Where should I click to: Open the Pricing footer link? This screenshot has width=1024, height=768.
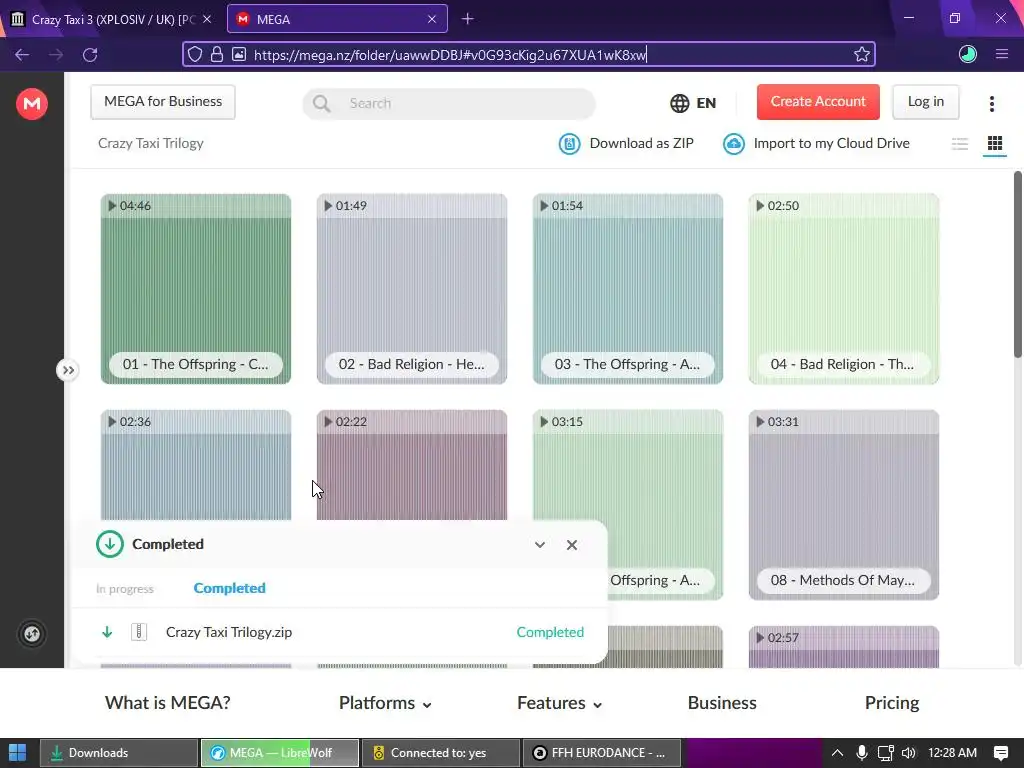pyautogui.click(x=891, y=703)
